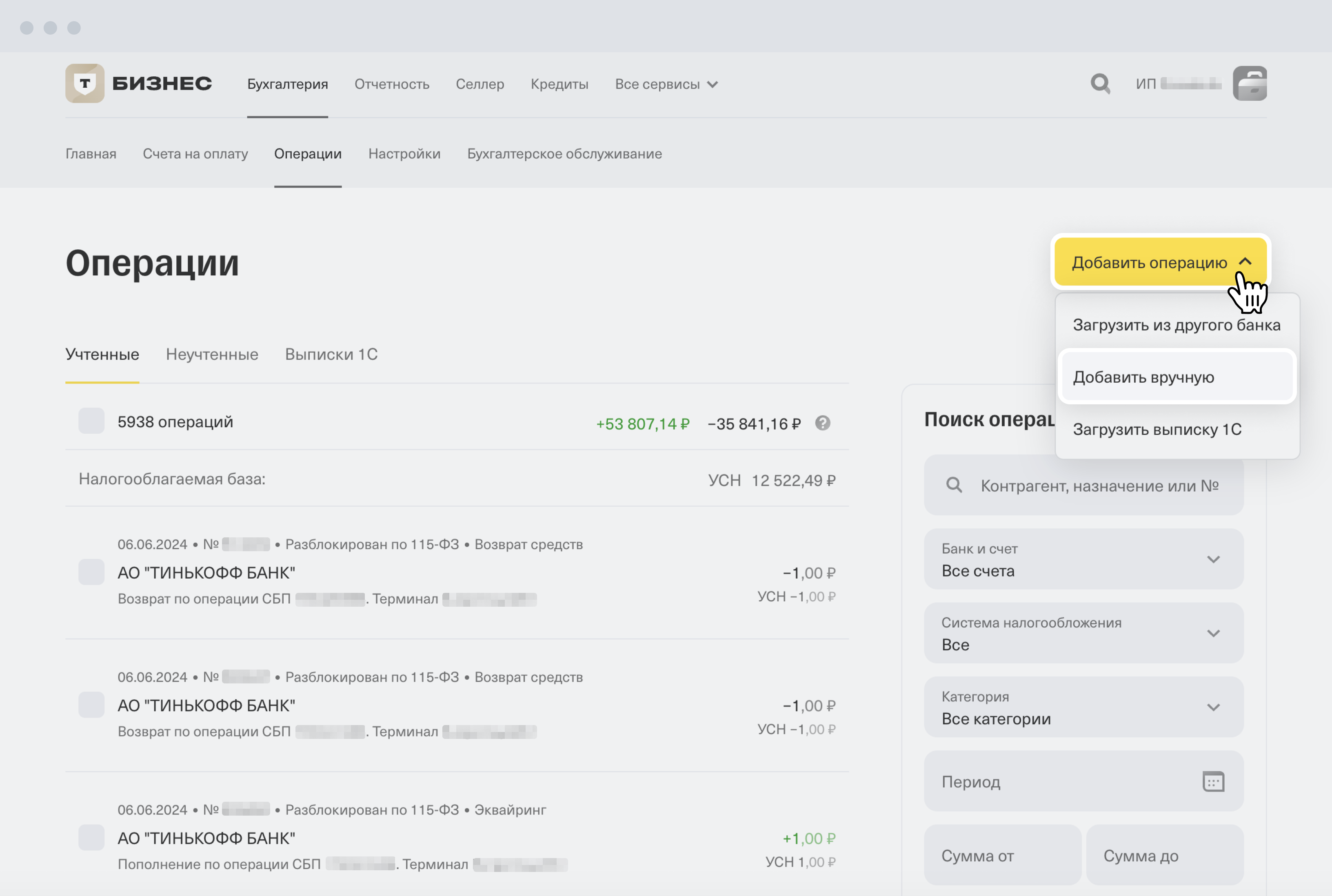Toggle the select-all checkbox near 5938 операций
The width and height of the screenshot is (1332, 896).
[91, 421]
